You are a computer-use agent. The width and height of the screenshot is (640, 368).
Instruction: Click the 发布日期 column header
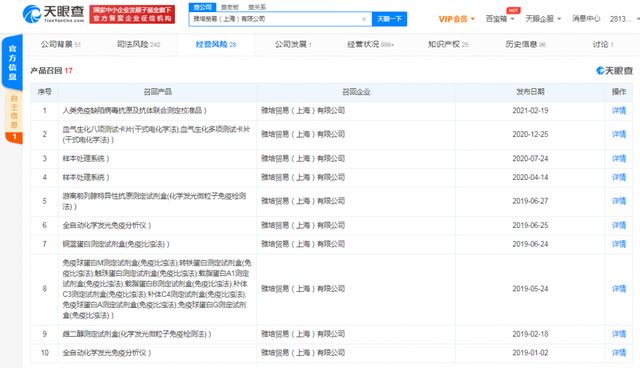click(x=530, y=92)
